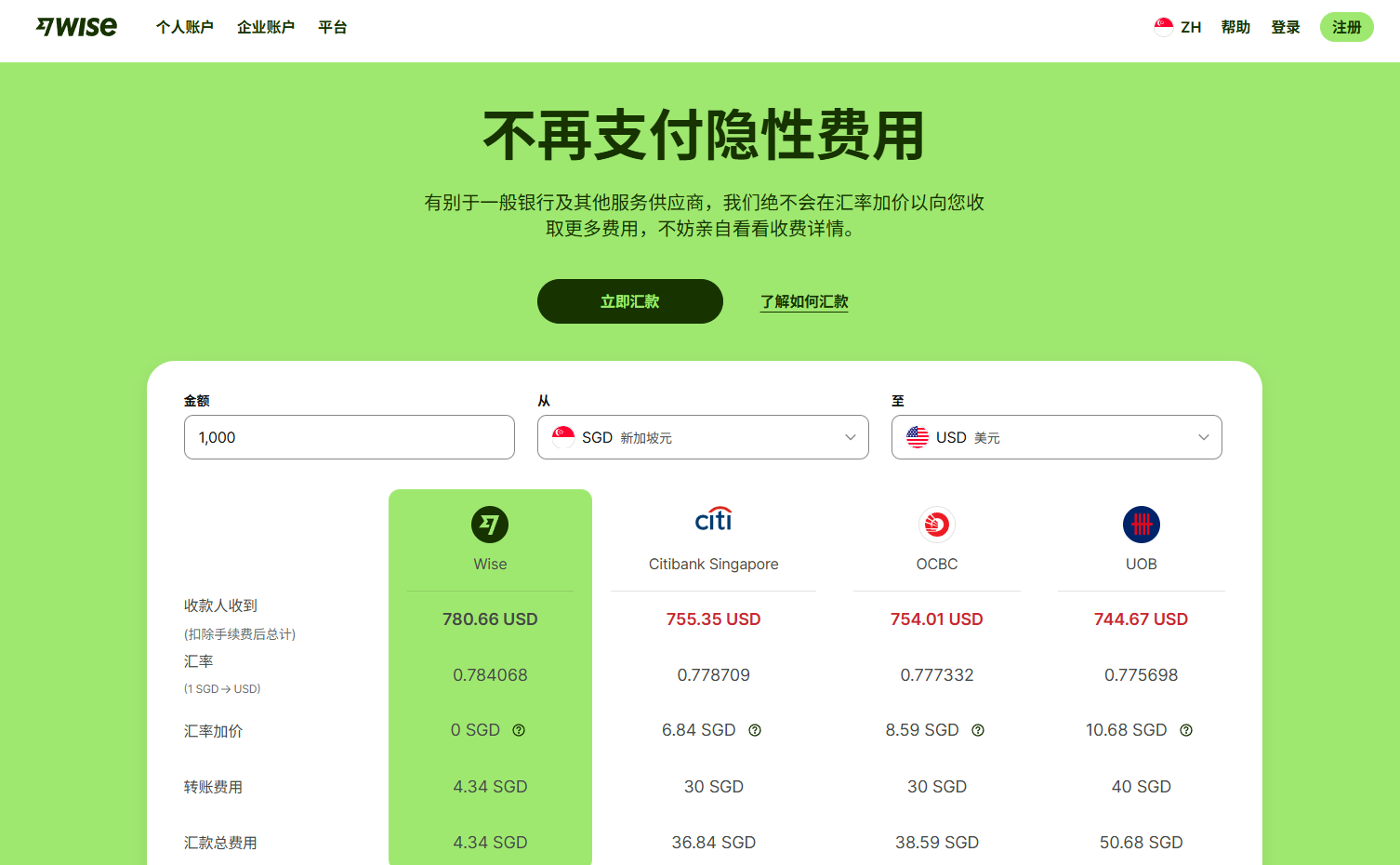Click the Wise flag icon in comparison table
1400x865 pixels.
(x=490, y=524)
